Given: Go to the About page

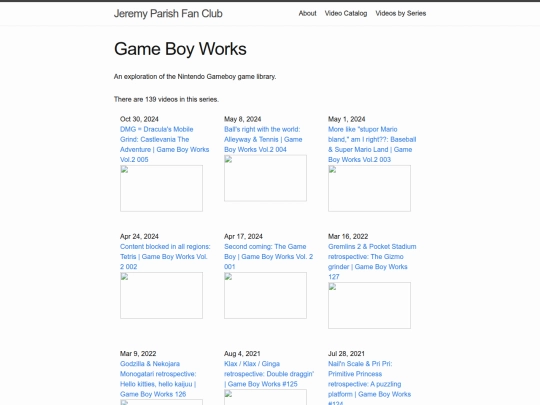Looking at the screenshot, I should pyautogui.click(x=307, y=13).
